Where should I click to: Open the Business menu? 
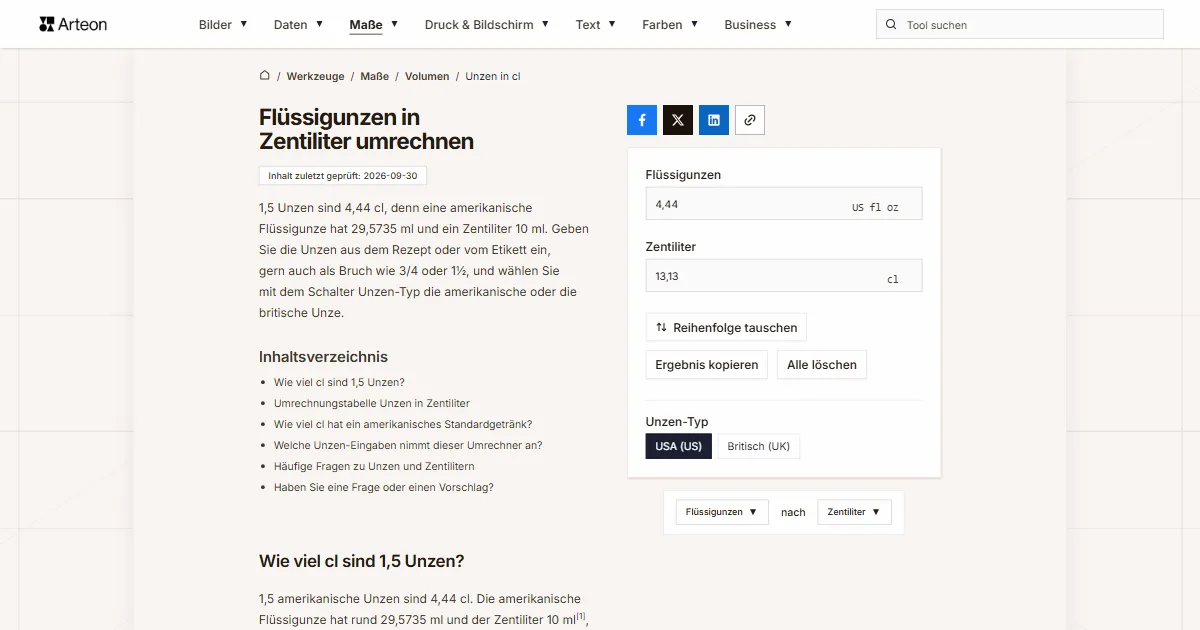[x=758, y=25]
